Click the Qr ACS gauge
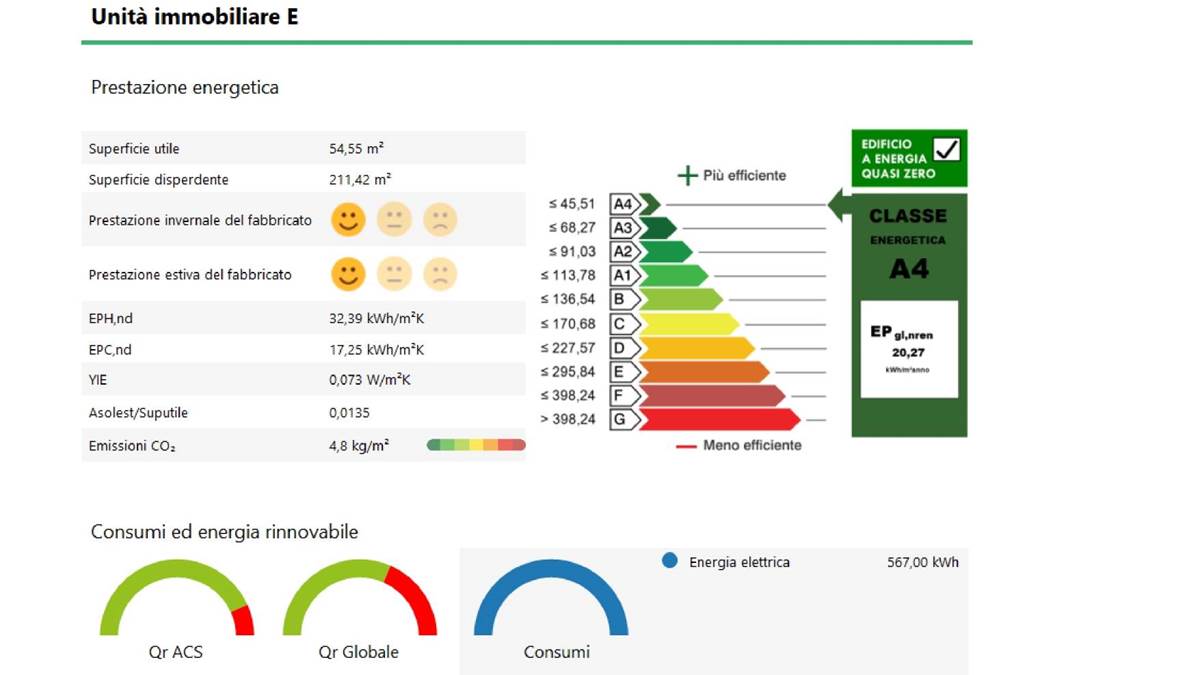This screenshot has height=675, width=1200. [x=177, y=598]
